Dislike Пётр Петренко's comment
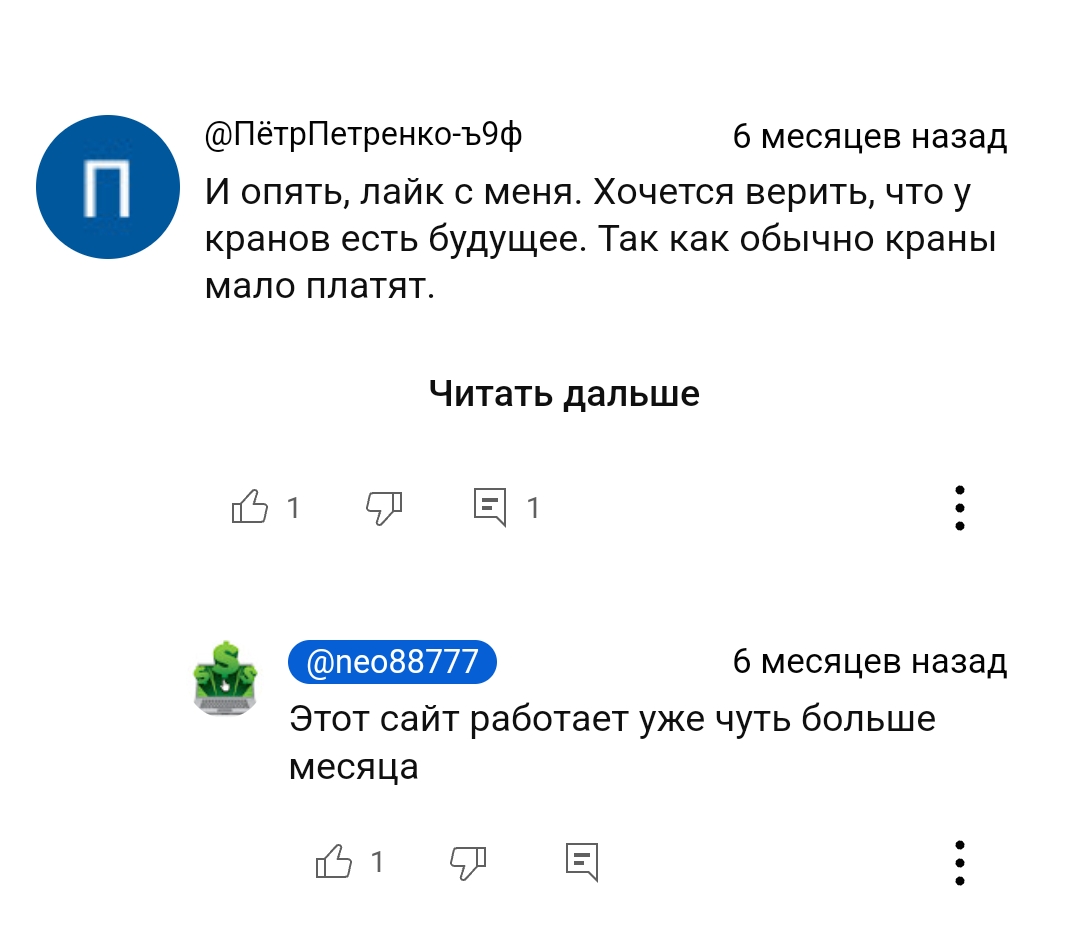1080x934 pixels. click(384, 508)
